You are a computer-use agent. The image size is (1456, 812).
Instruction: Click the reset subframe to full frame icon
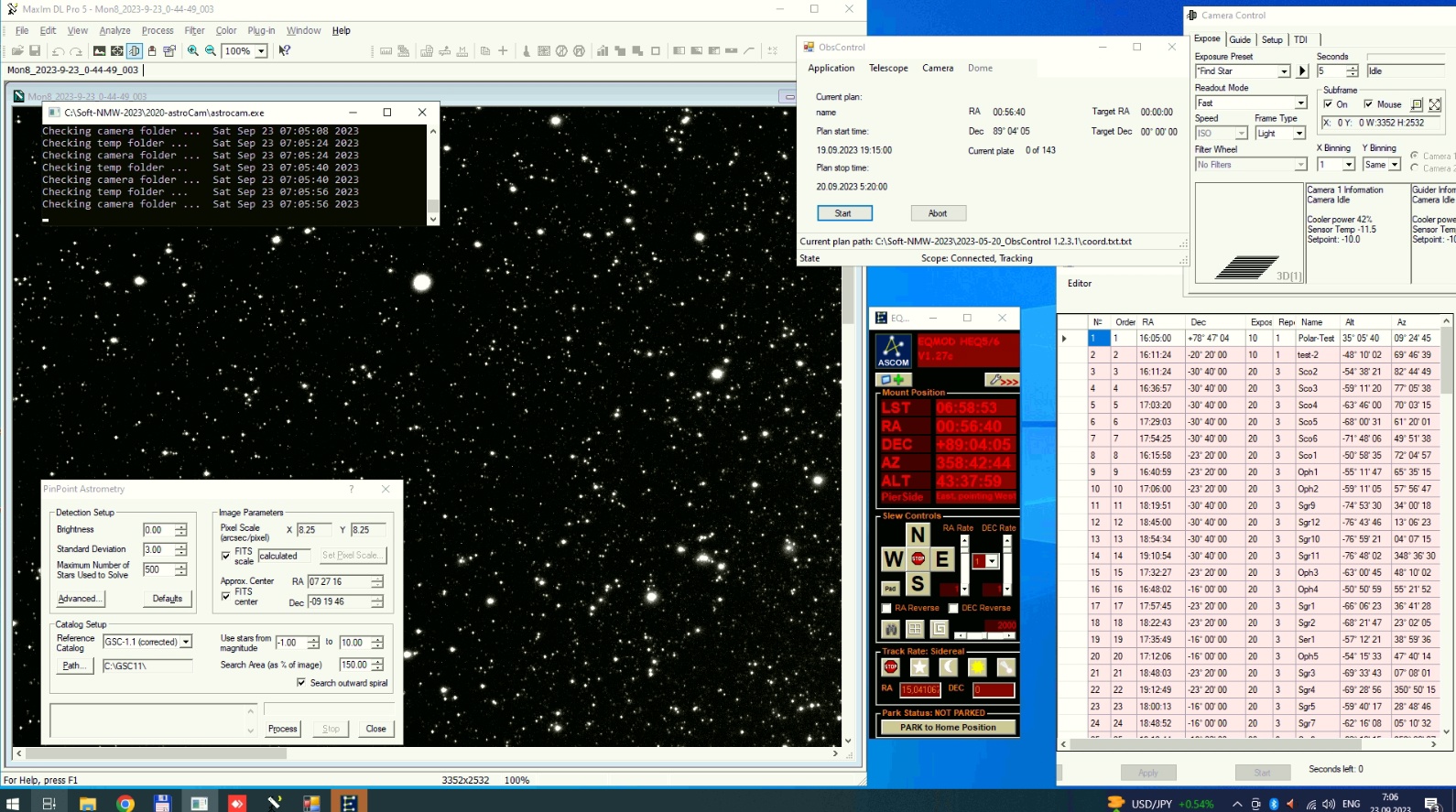(x=1435, y=104)
